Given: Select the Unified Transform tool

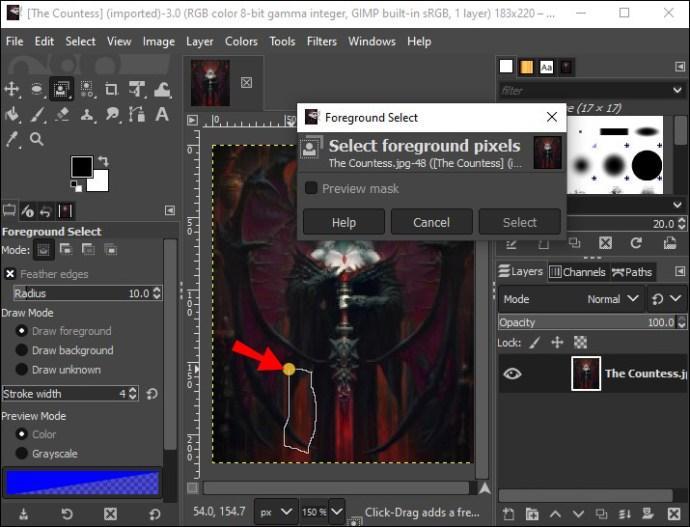Looking at the screenshot, I should click(x=137, y=89).
